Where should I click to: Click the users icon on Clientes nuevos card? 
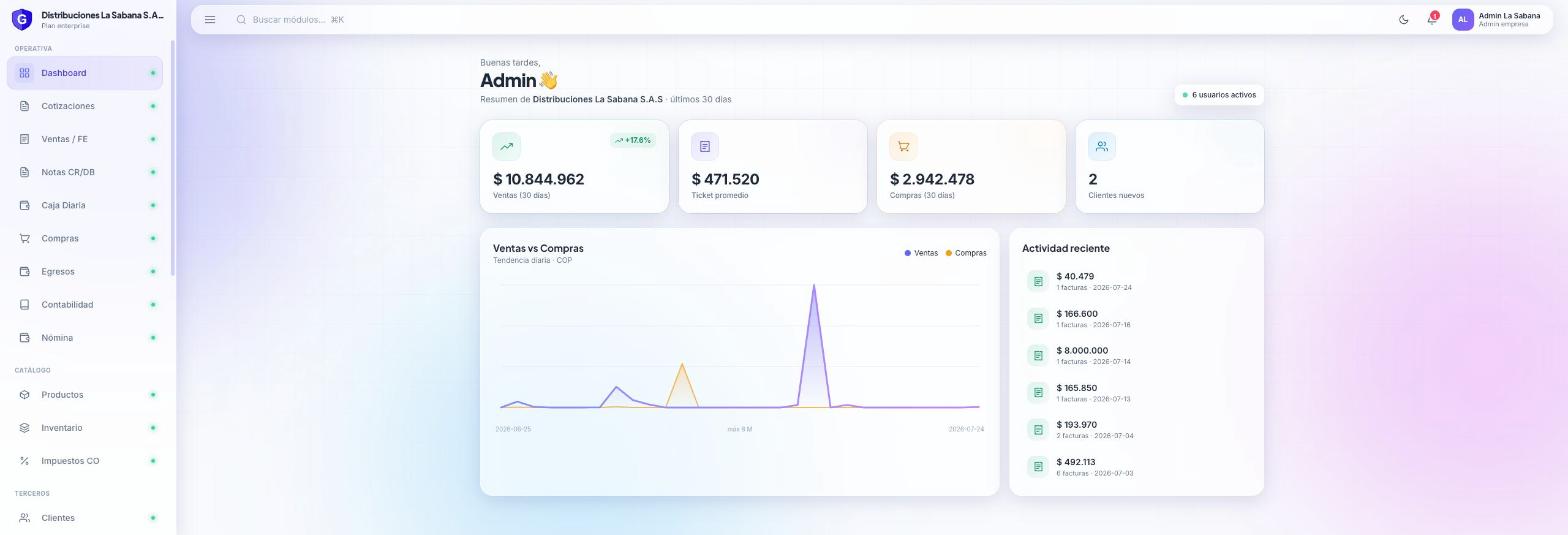coord(1102,146)
